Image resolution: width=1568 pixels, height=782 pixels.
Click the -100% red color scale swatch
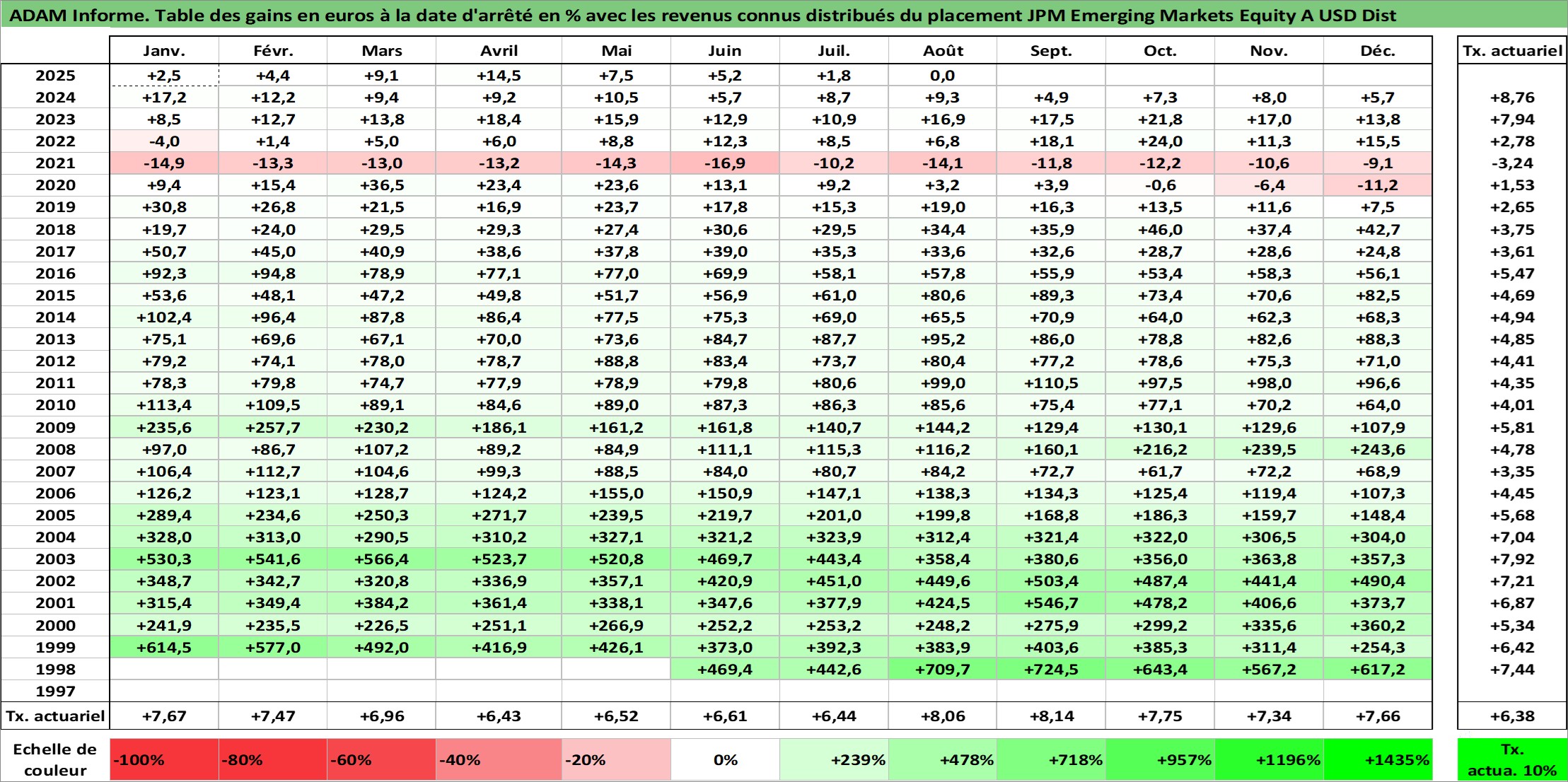(164, 760)
